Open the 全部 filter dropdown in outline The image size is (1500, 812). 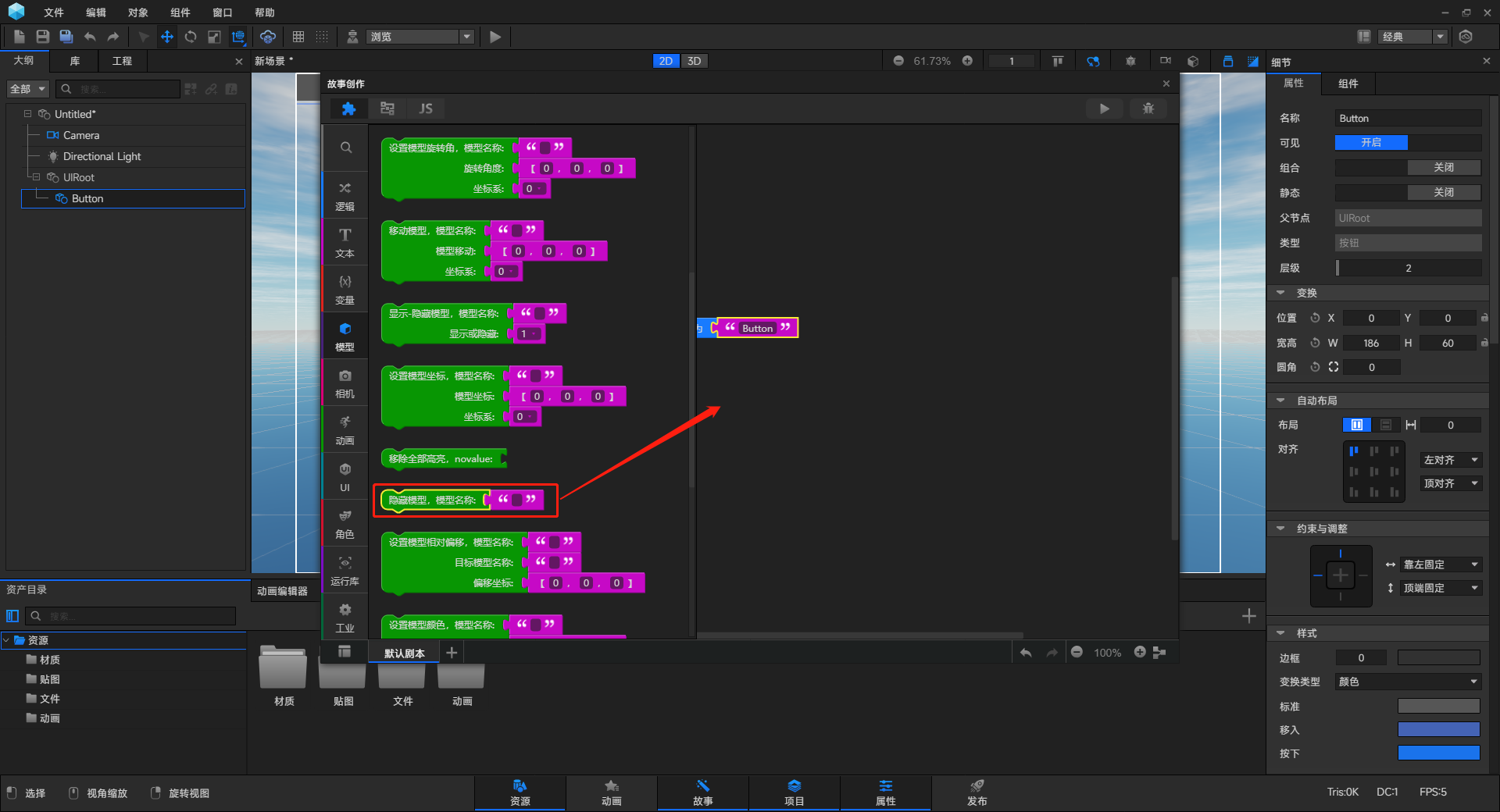[29, 89]
